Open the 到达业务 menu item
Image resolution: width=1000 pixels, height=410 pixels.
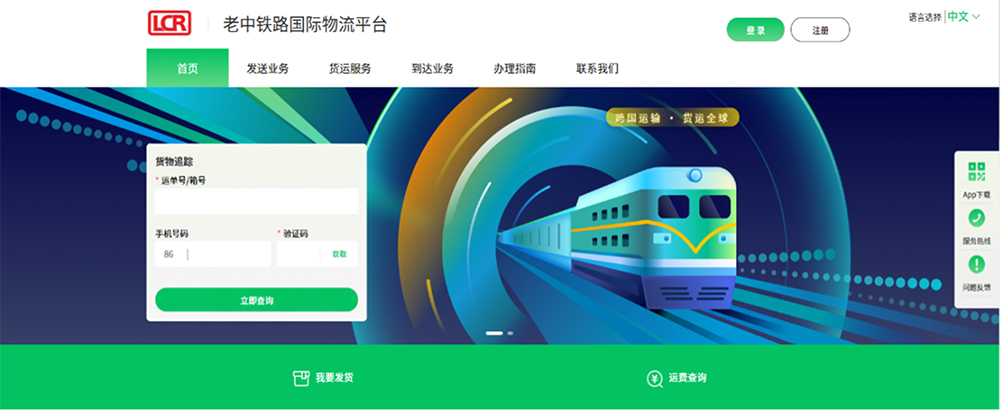pos(432,69)
